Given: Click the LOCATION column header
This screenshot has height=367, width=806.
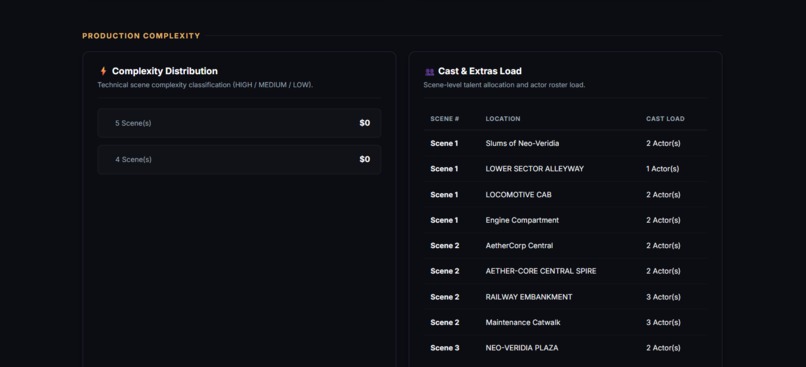Looking at the screenshot, I should (503, 119).
